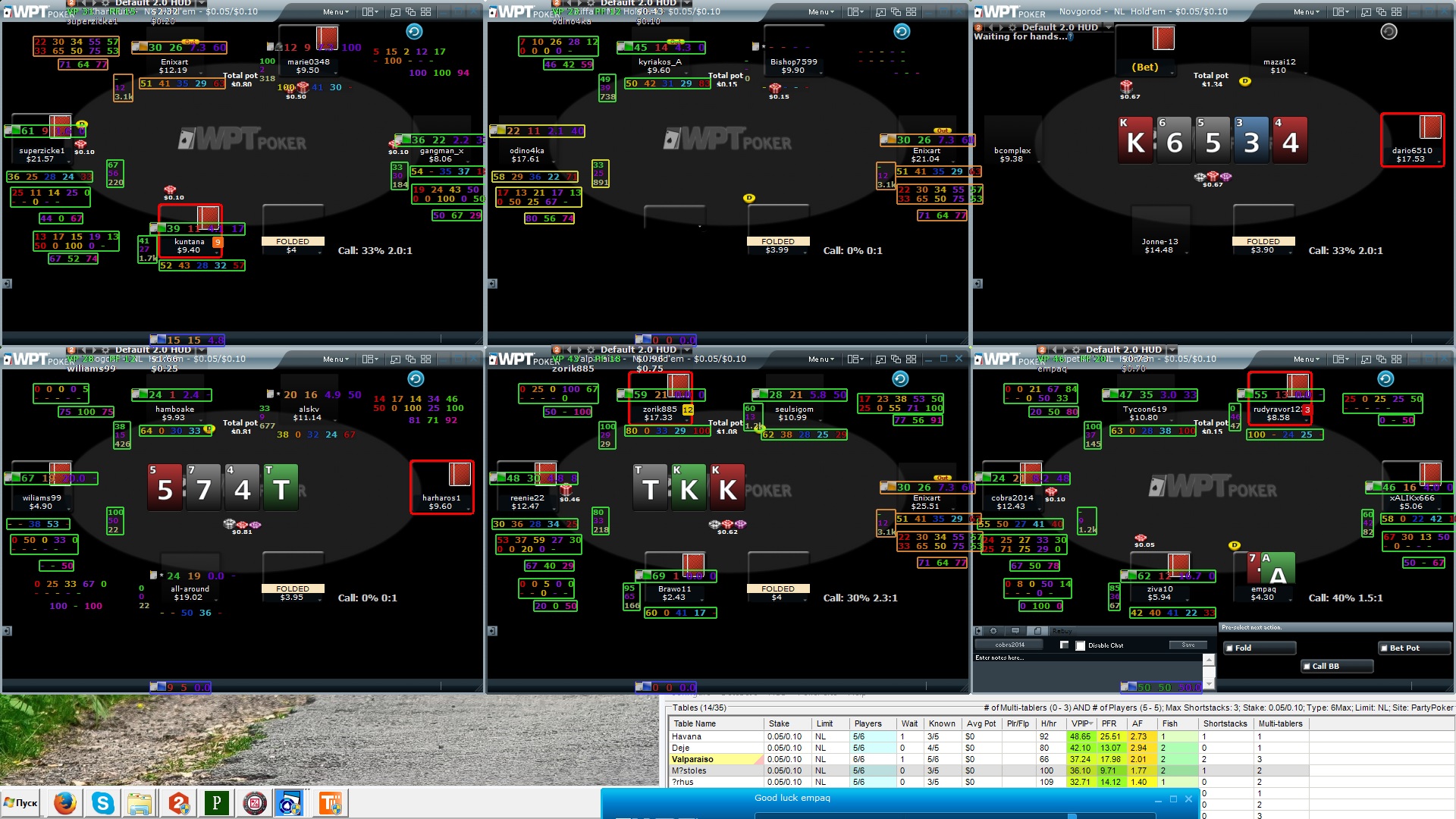Open the file explorer taskbar icon
The width and height of the screenshot is (1456, 819).
(x=140, y=803)
